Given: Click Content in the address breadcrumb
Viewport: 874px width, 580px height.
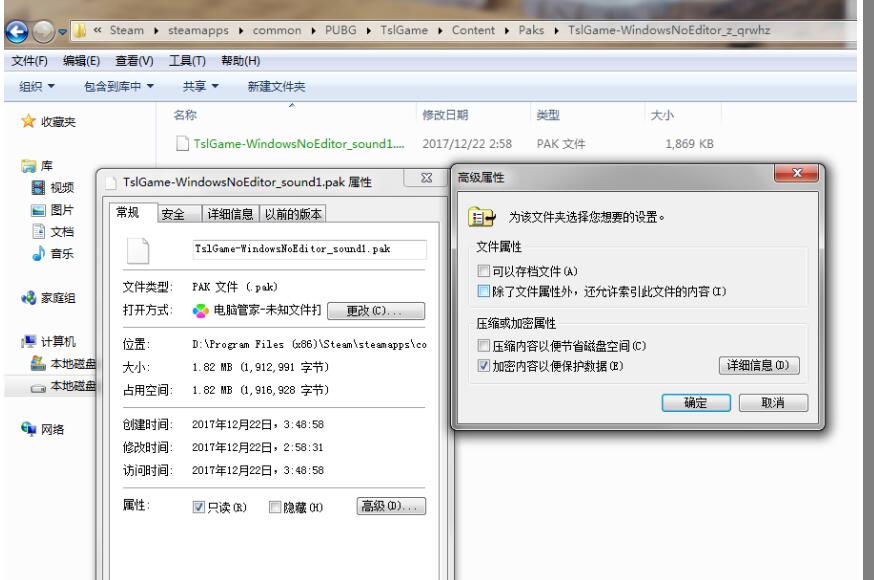Looking at the screenshot, I should (473, 30).
